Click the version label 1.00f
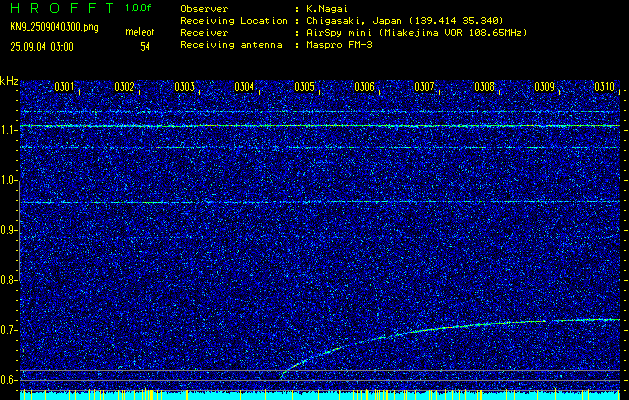Screen dimensions: 629x400 point(138,8)
